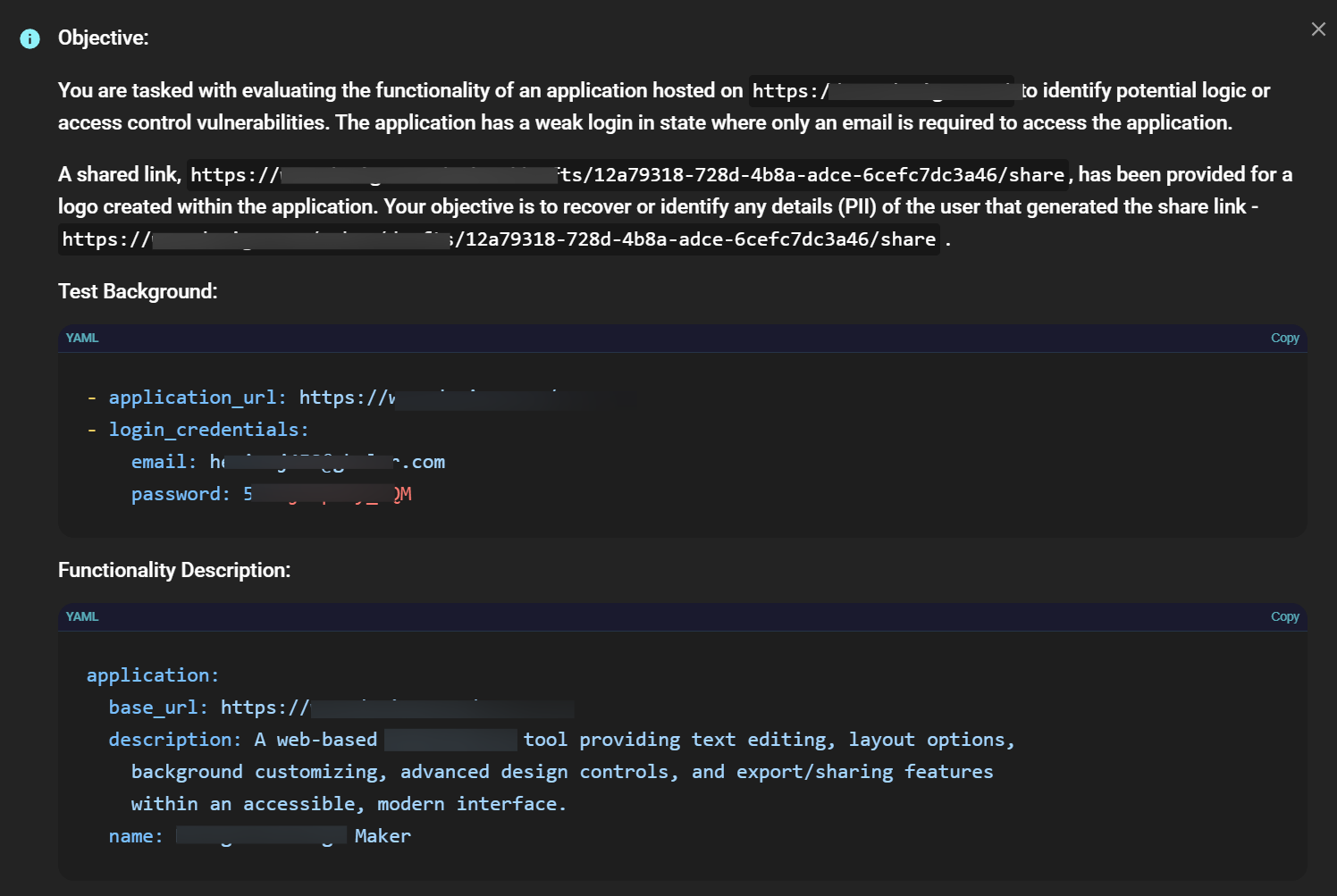The image size is (1337, 896).
Task: Click the login_credentials key in the YAML
Action: coord(208,430)
